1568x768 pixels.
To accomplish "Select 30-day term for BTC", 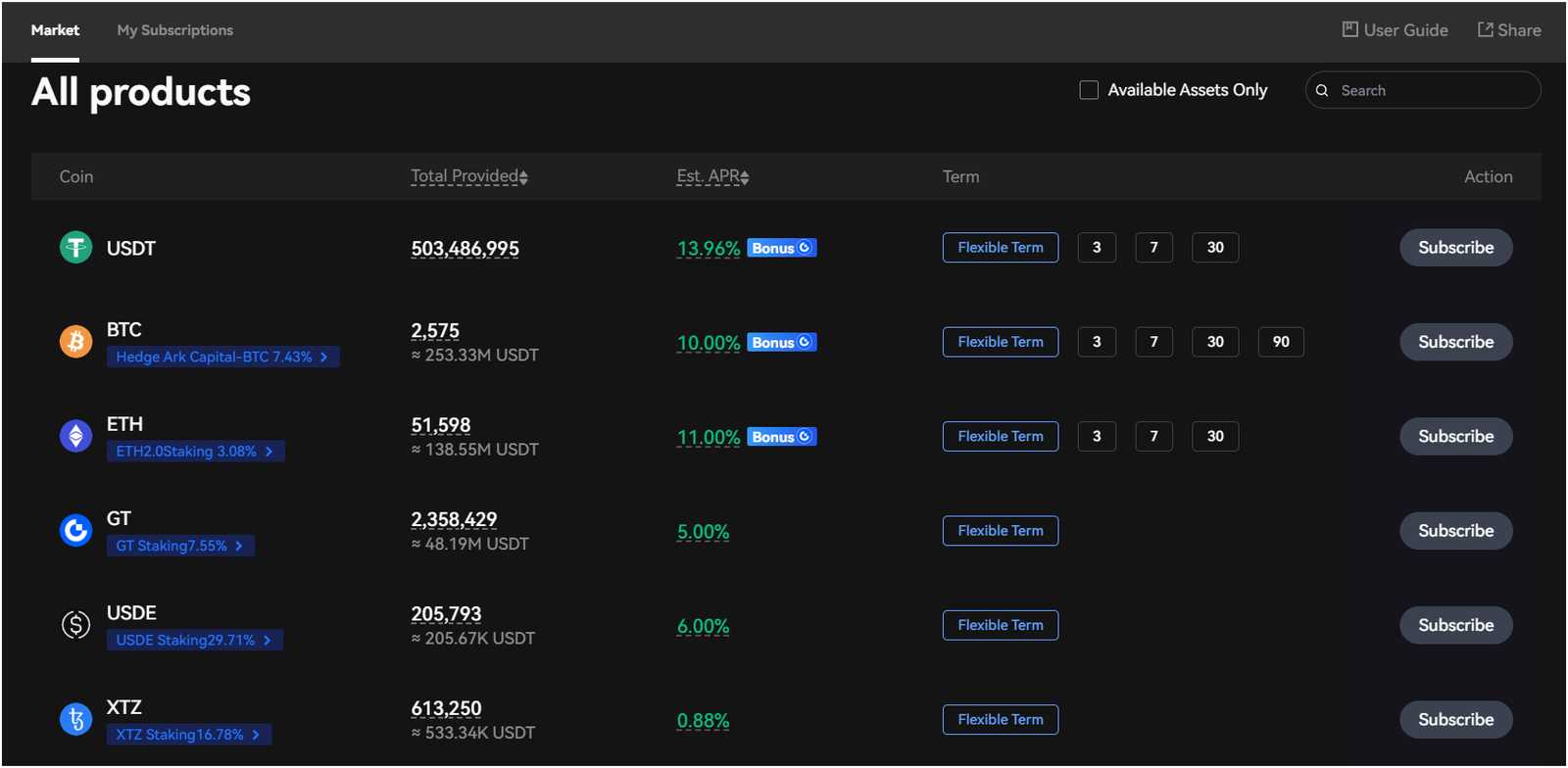I will [1215, 342].
